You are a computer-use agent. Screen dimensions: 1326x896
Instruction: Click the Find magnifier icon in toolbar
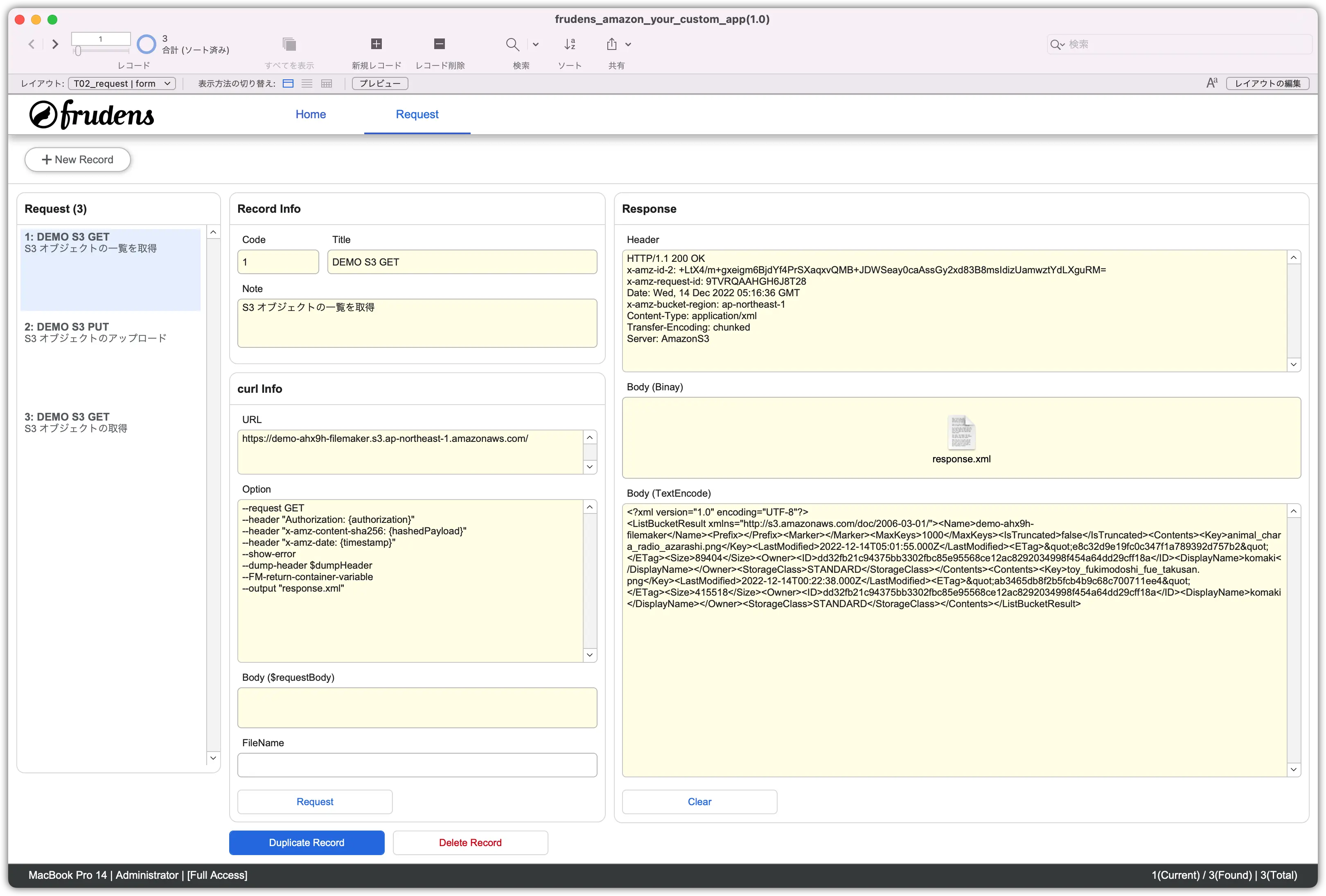click(x=512, y=44)
